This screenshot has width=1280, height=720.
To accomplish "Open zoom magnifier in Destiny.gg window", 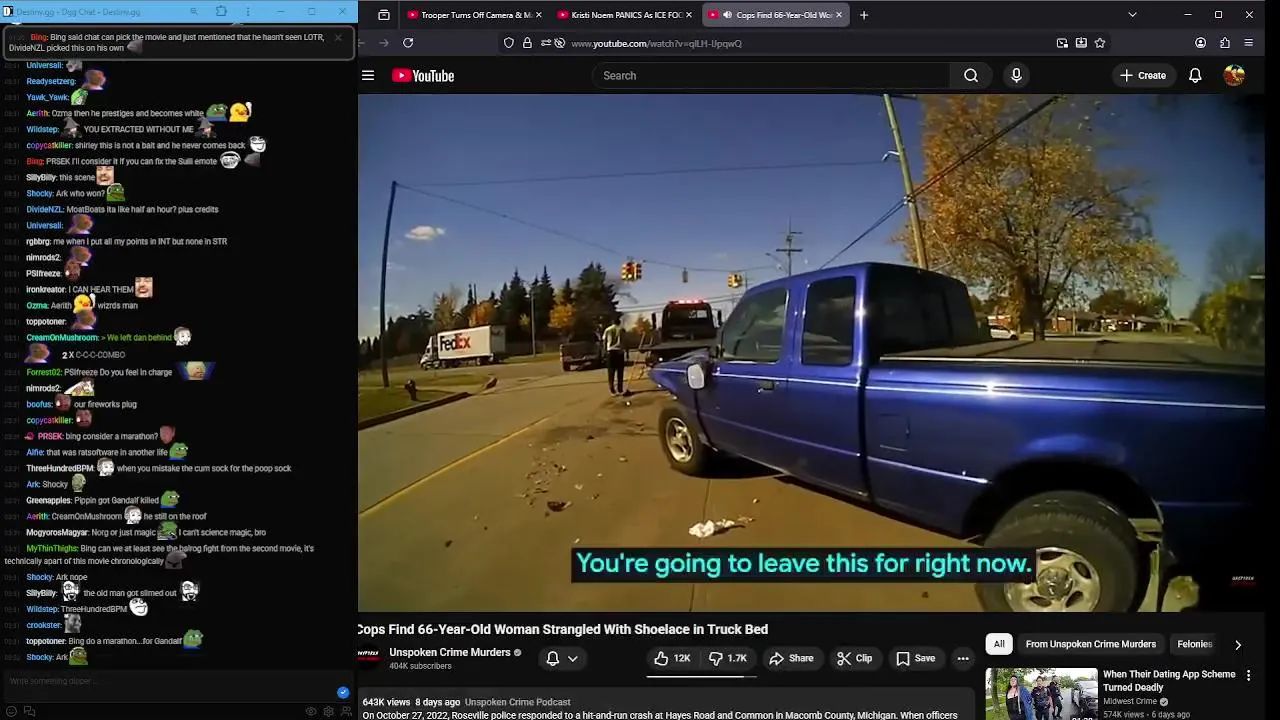I will (194, 12).
